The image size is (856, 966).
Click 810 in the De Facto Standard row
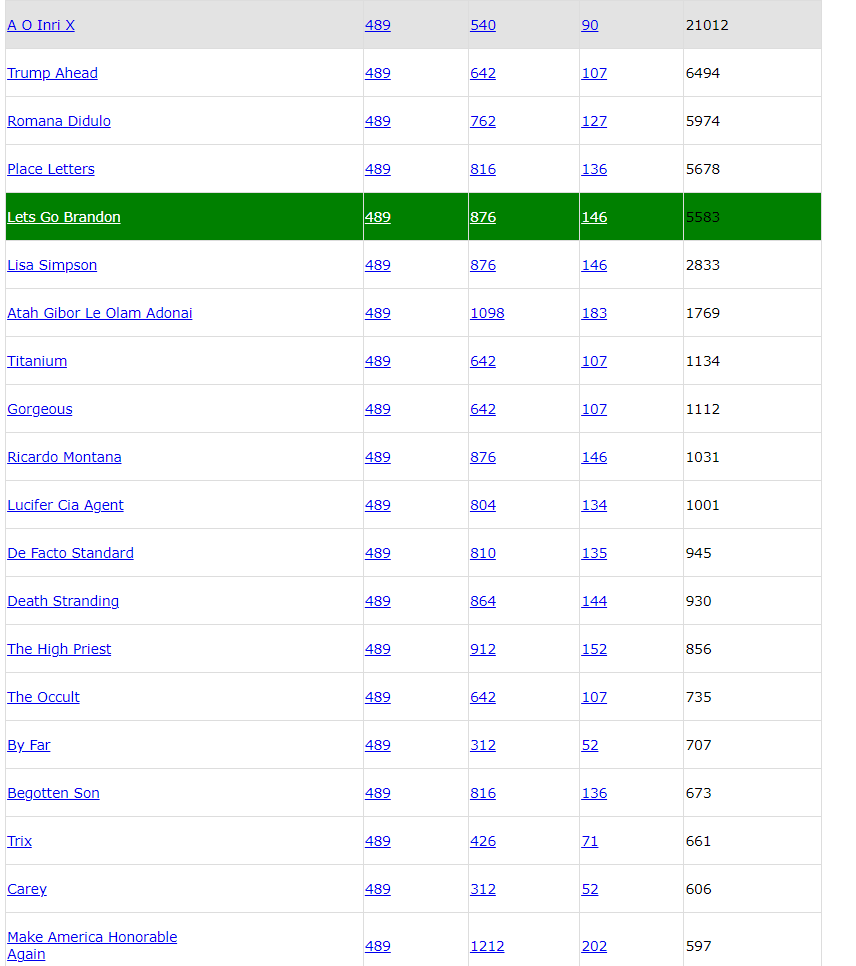click(483, 554)
